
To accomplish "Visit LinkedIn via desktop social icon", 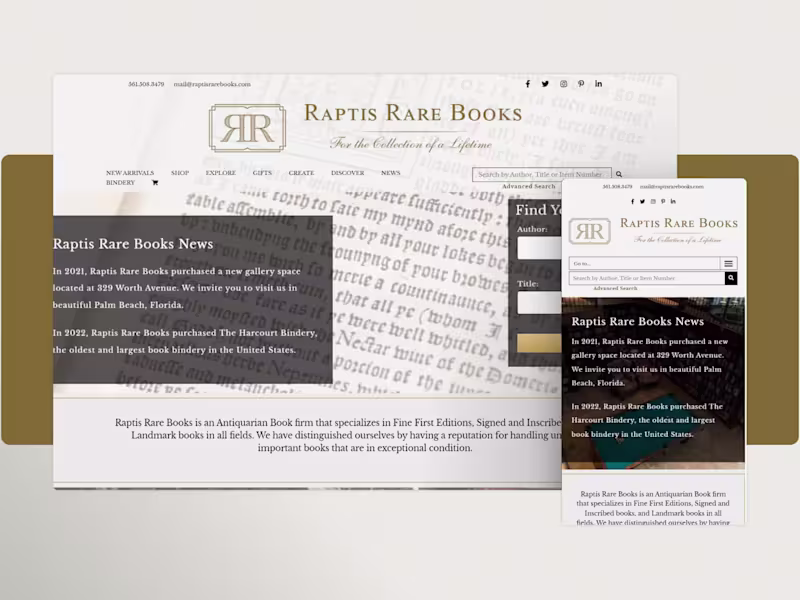I will [598, 84].
